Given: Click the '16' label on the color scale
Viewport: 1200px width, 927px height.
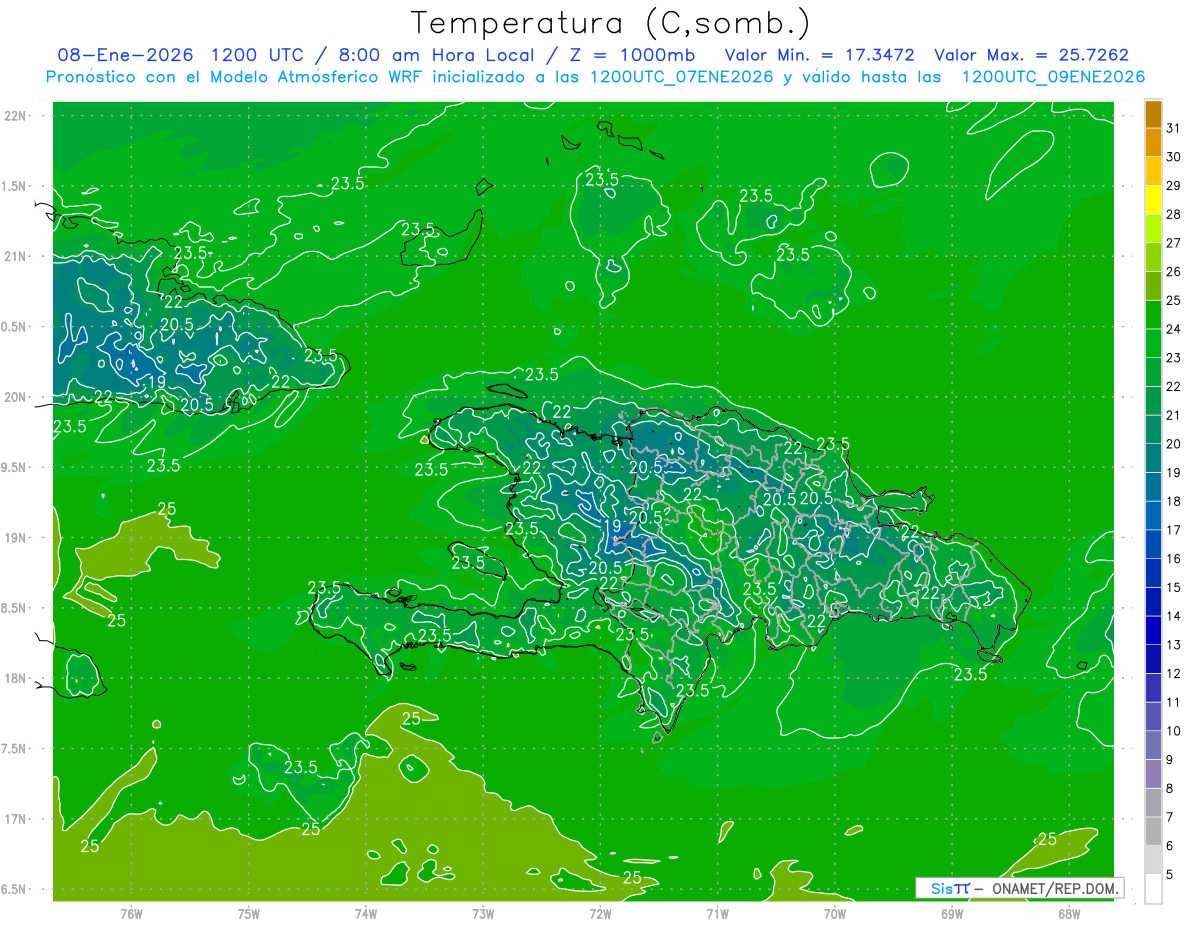Looking at the screenshot, I should tap(1174, 559).
